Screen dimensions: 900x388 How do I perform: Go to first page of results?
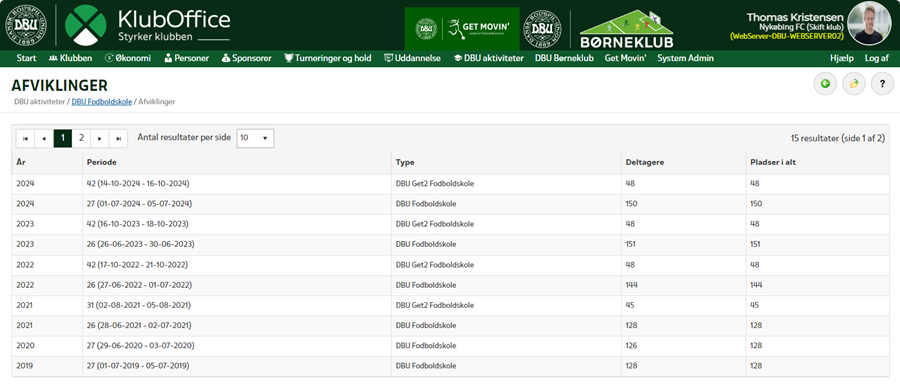pyautogui.click(x=25, y=138)
